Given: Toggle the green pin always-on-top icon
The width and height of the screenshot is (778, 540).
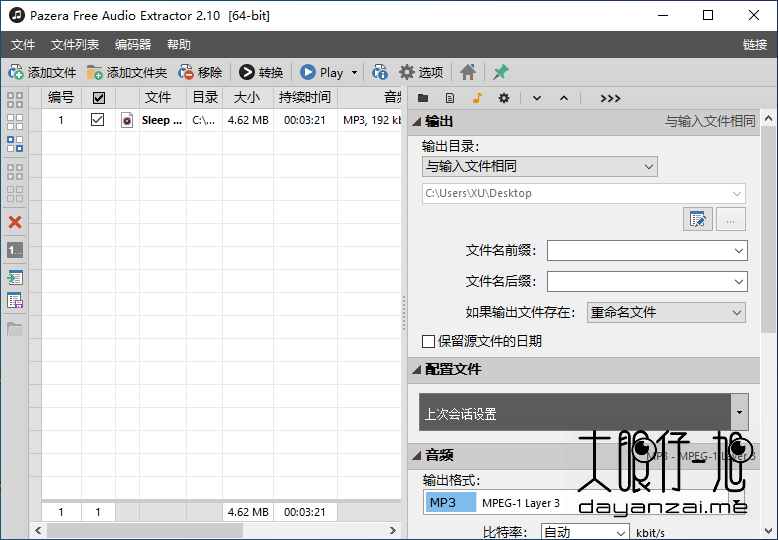Looking at the screenshot, I should pos(501,72).
